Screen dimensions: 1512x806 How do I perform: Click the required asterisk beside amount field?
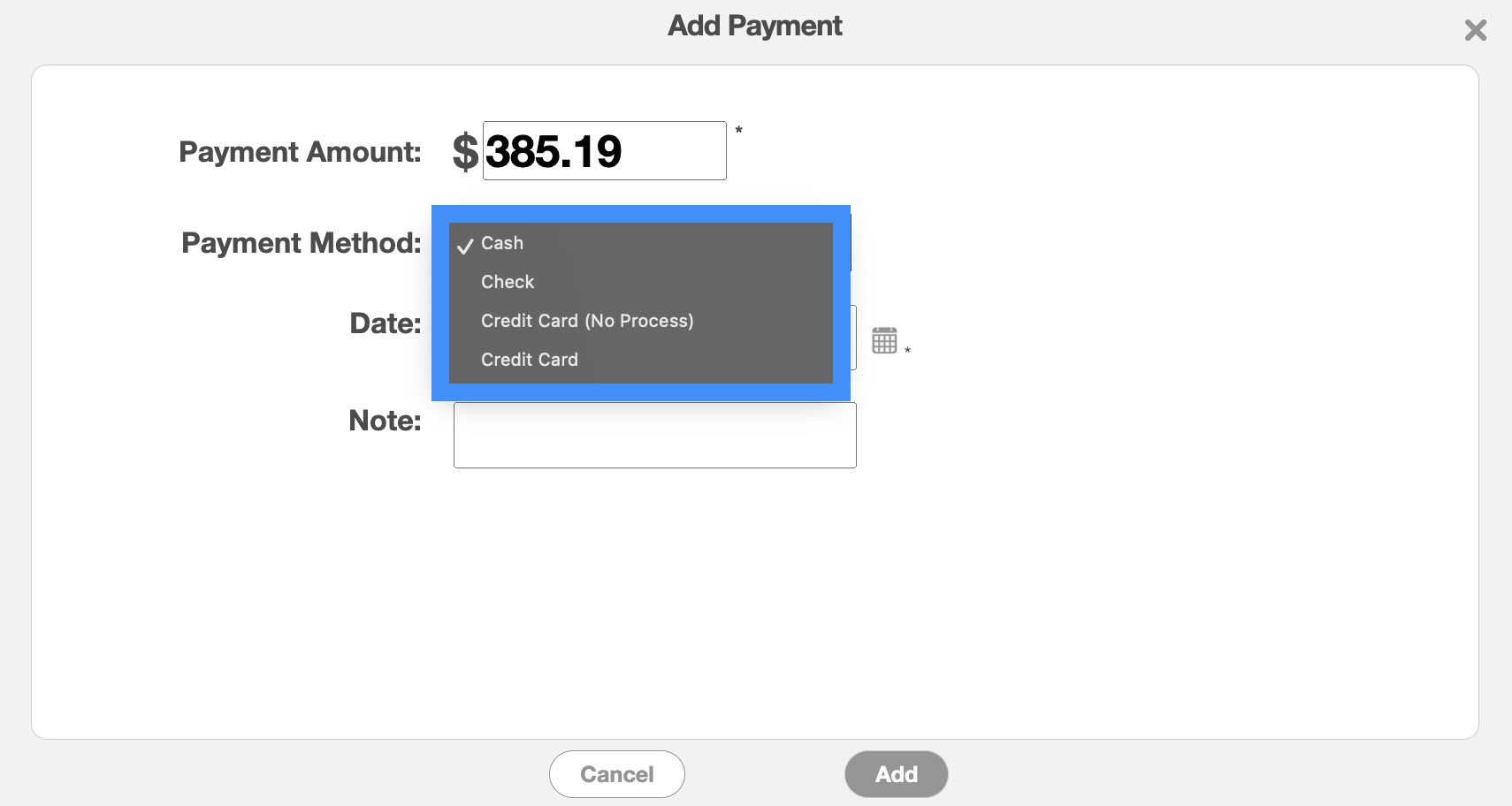739,131
